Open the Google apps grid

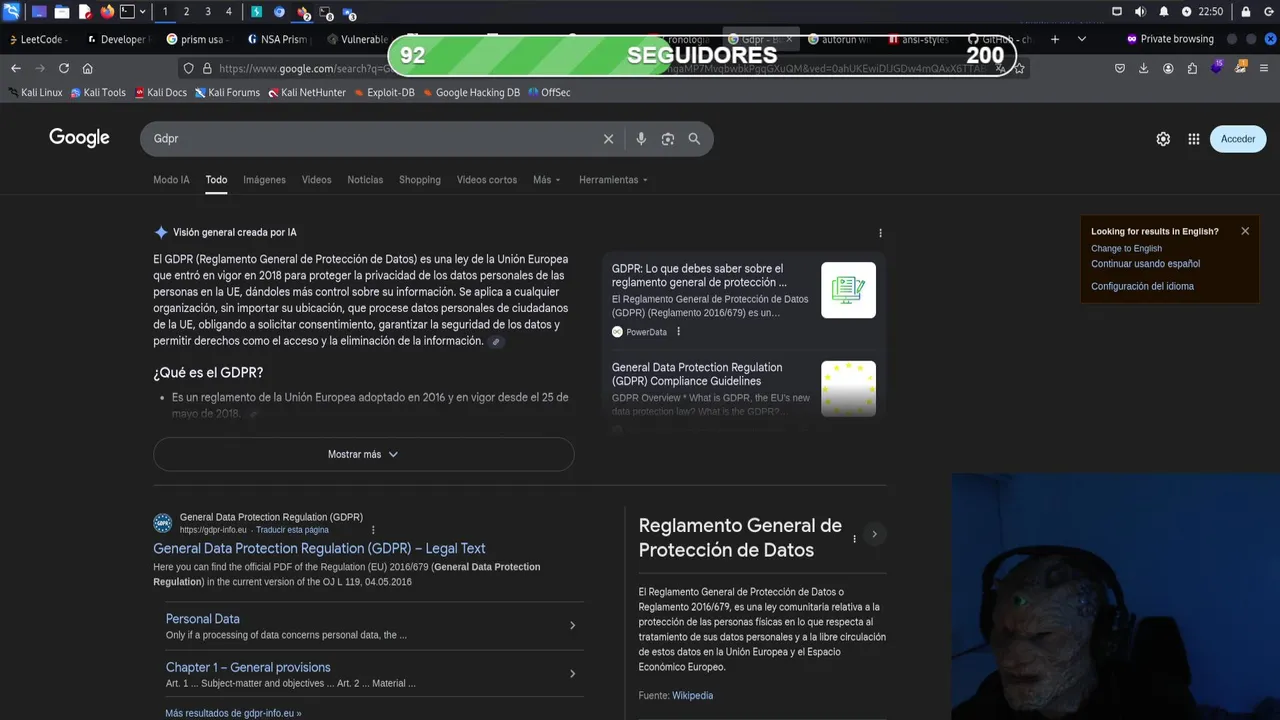pyautogui.click(x=1193, y=139)
